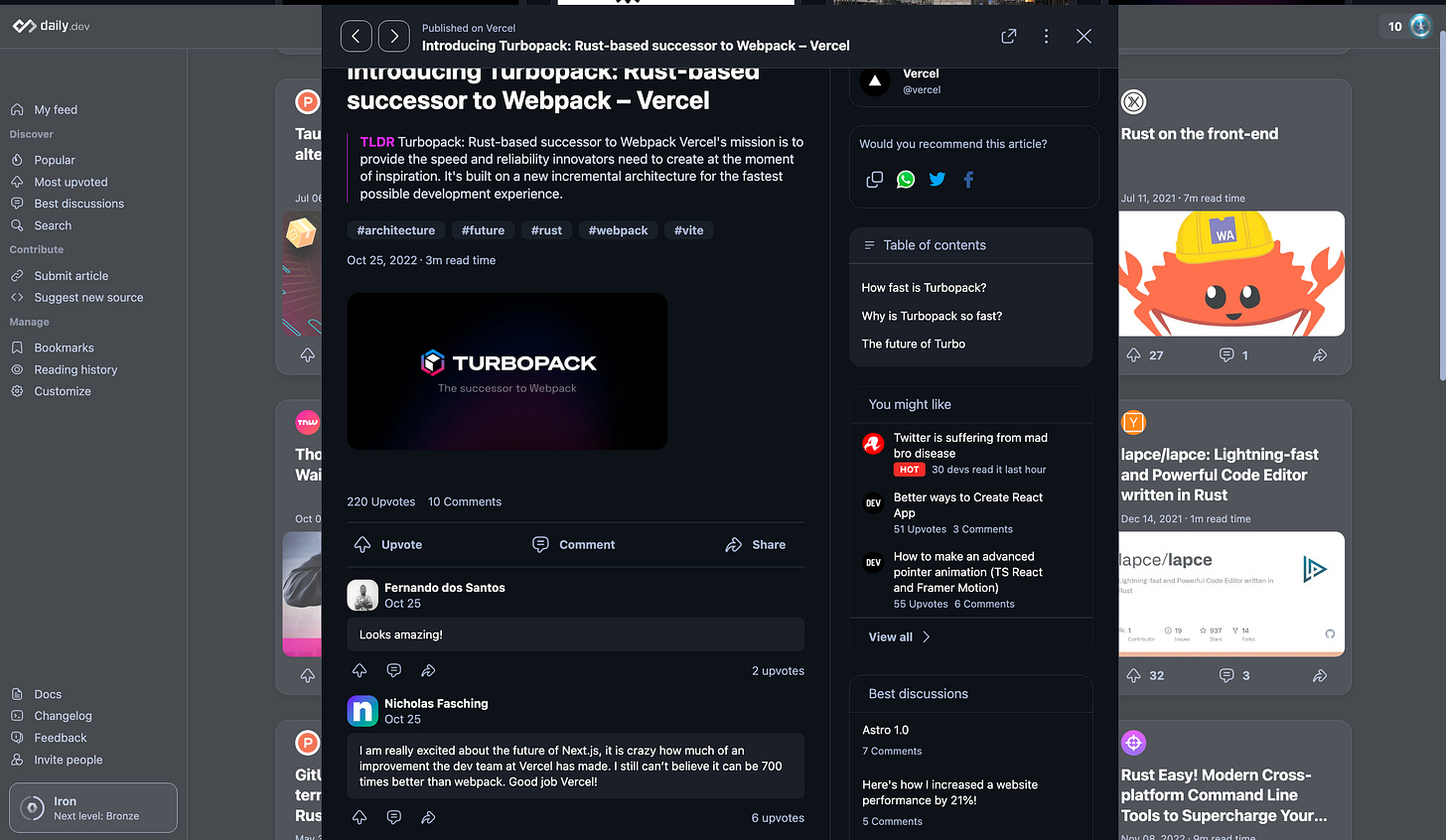Share article on Facebook icon

[x=968, y=180]
